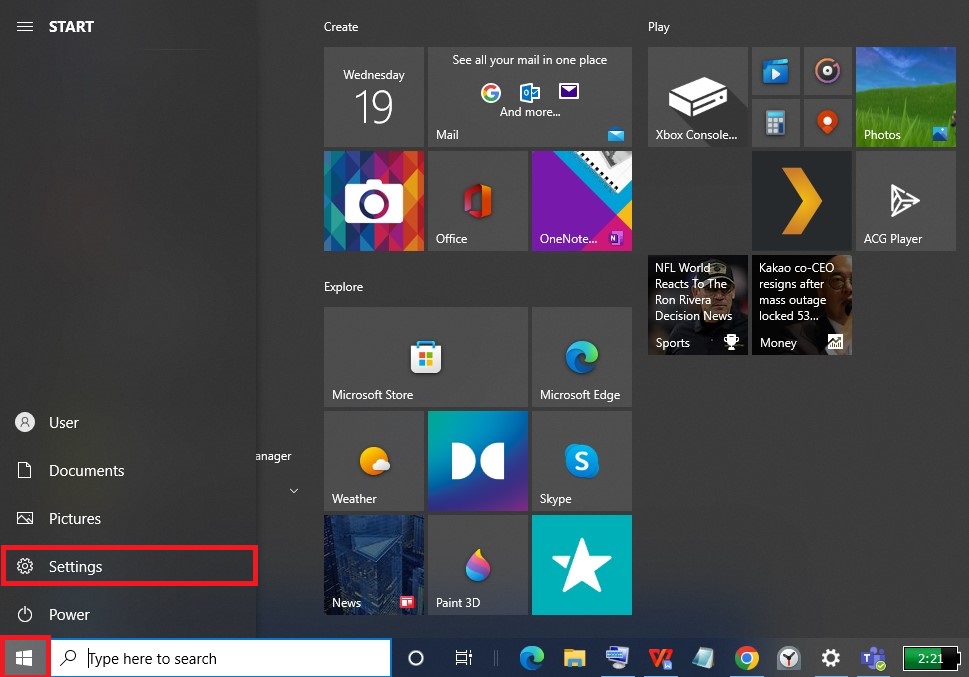Open the Power options
969x677 pixels.
[128, 615]
